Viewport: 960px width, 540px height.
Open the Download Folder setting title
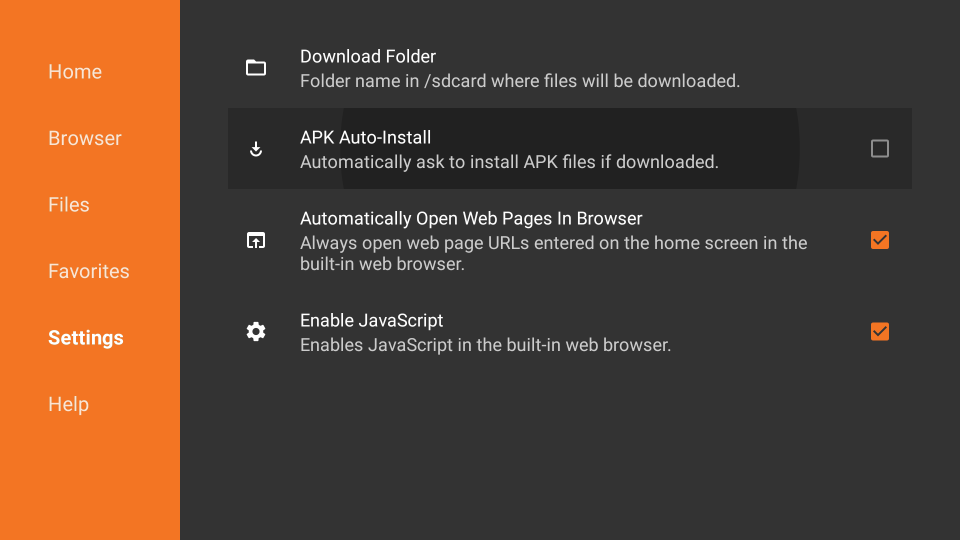[368, 57]
